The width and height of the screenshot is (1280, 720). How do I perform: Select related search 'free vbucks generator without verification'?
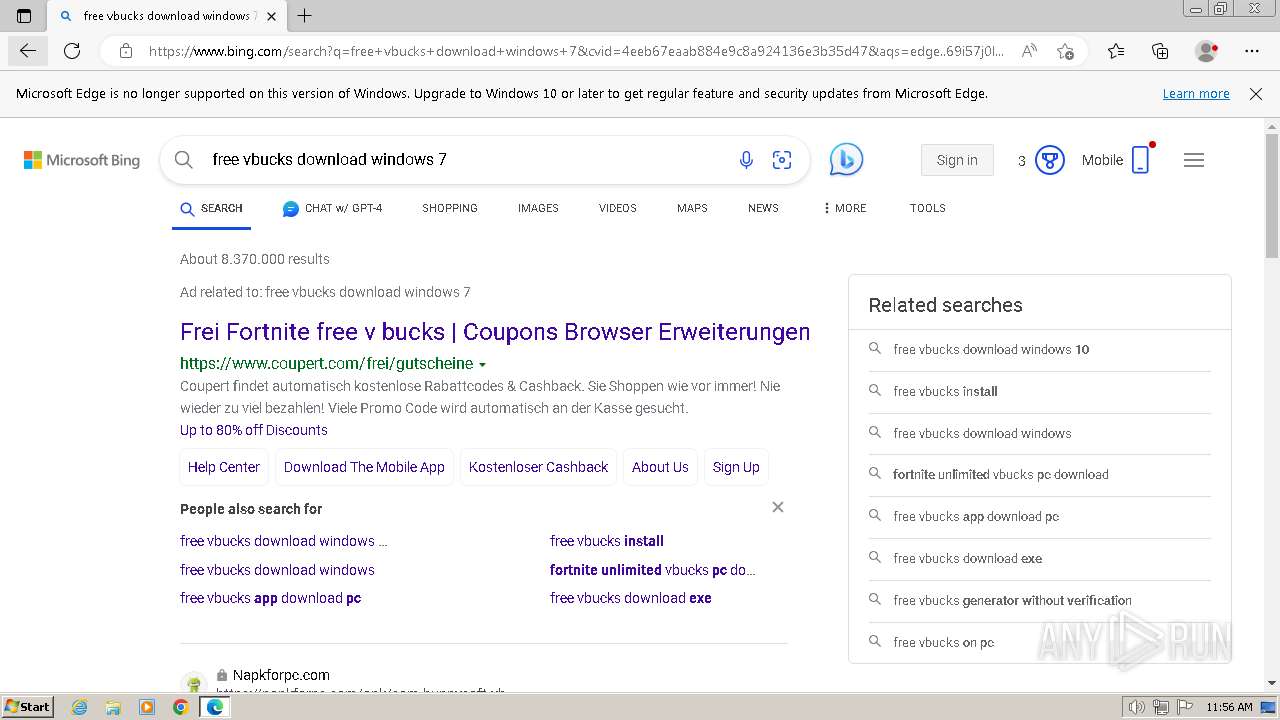(1040, 601)
